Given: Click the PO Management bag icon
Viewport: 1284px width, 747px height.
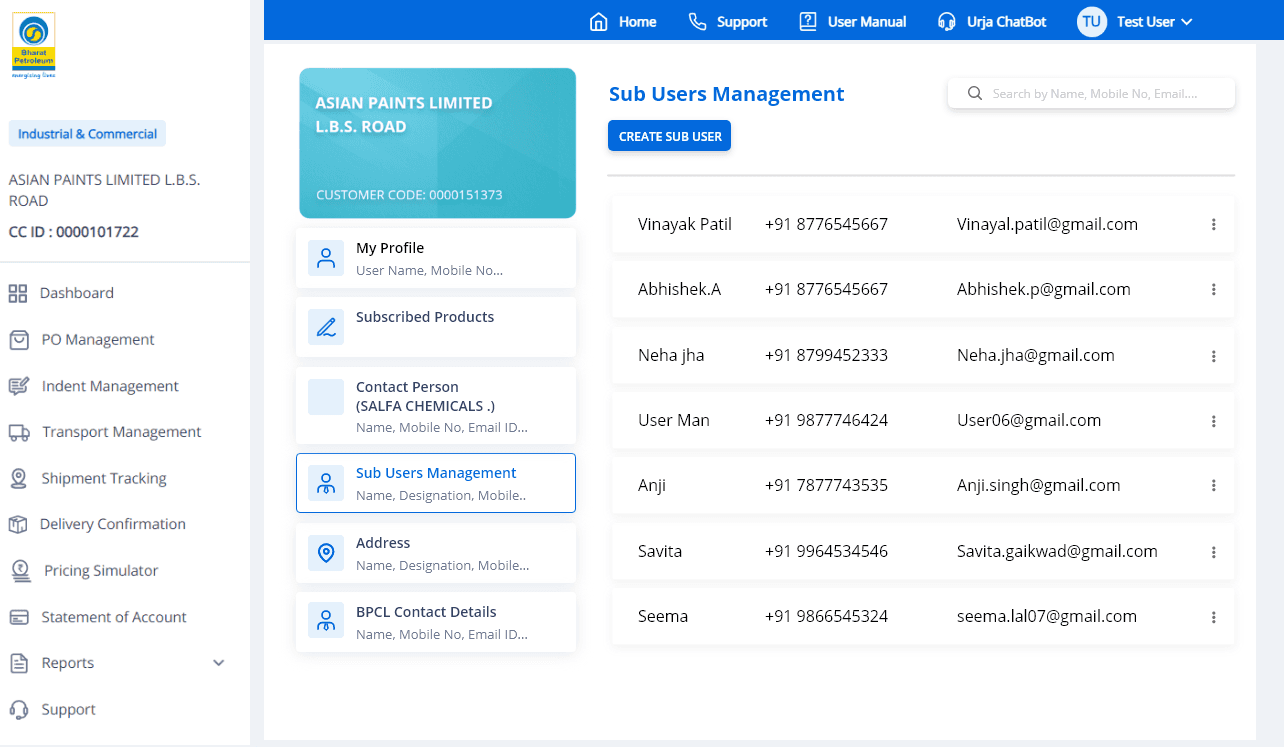Looking at the screenshot, I should coord(19,340).
